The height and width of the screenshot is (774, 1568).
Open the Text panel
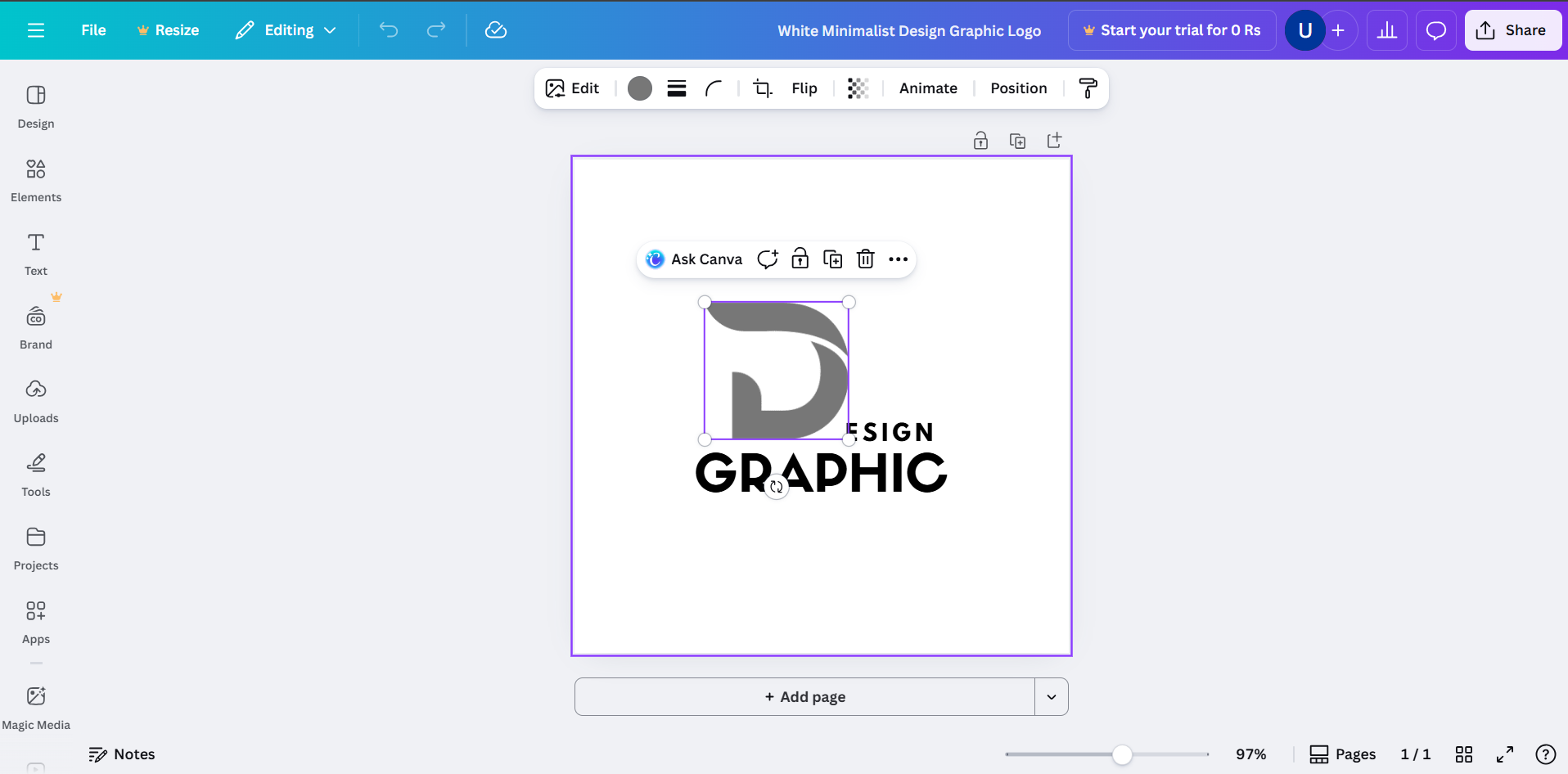(35, 253)
